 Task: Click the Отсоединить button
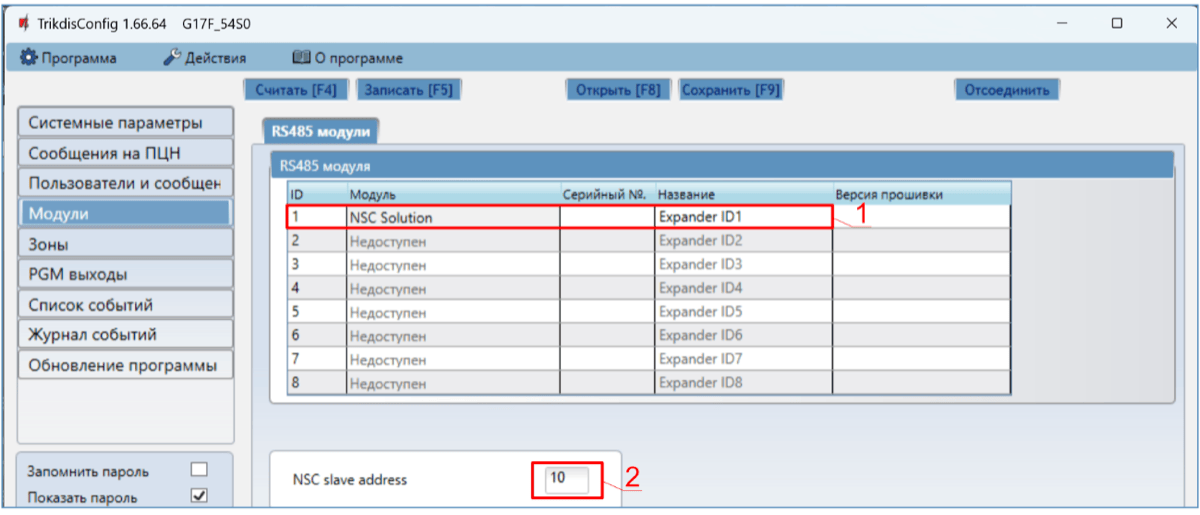(1005, 90)
